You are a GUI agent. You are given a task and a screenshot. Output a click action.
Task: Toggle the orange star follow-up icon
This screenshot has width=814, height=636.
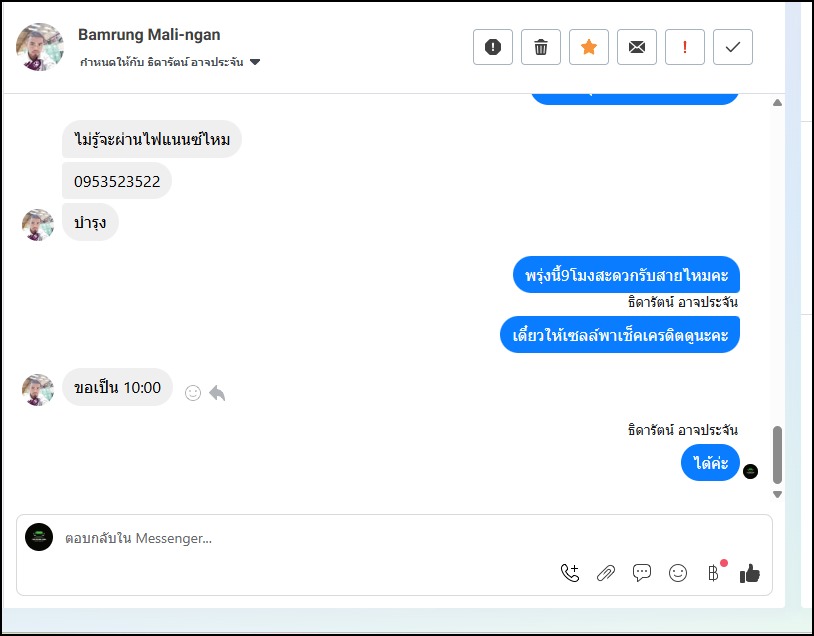pos(589,47)
